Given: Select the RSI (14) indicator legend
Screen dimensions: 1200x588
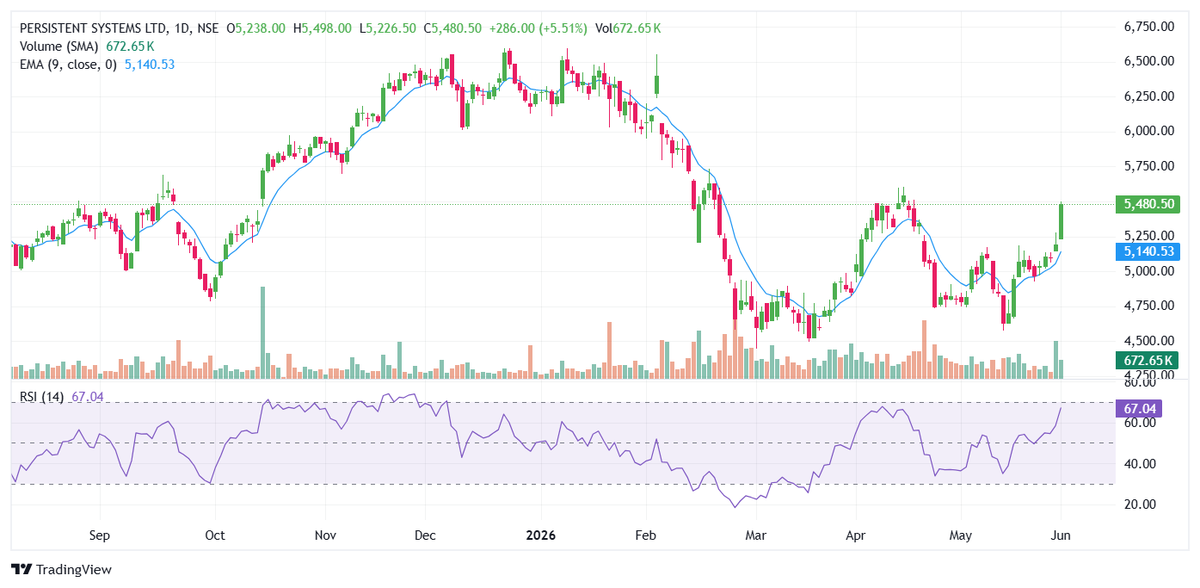Looking at the screenshot, I should (43, 397).
